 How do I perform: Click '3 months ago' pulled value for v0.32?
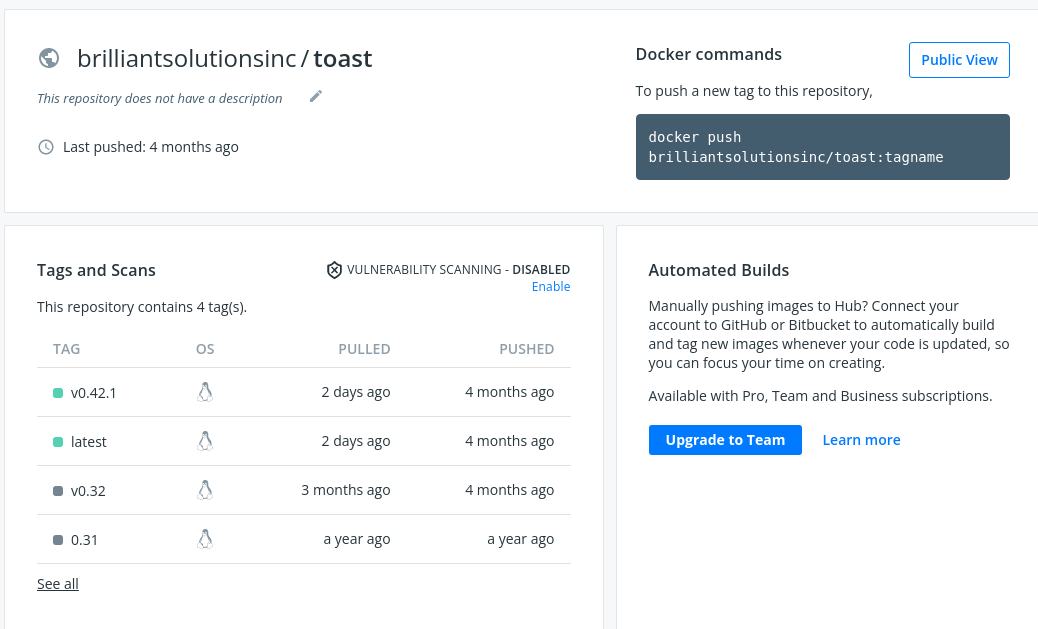click(346, 490)
